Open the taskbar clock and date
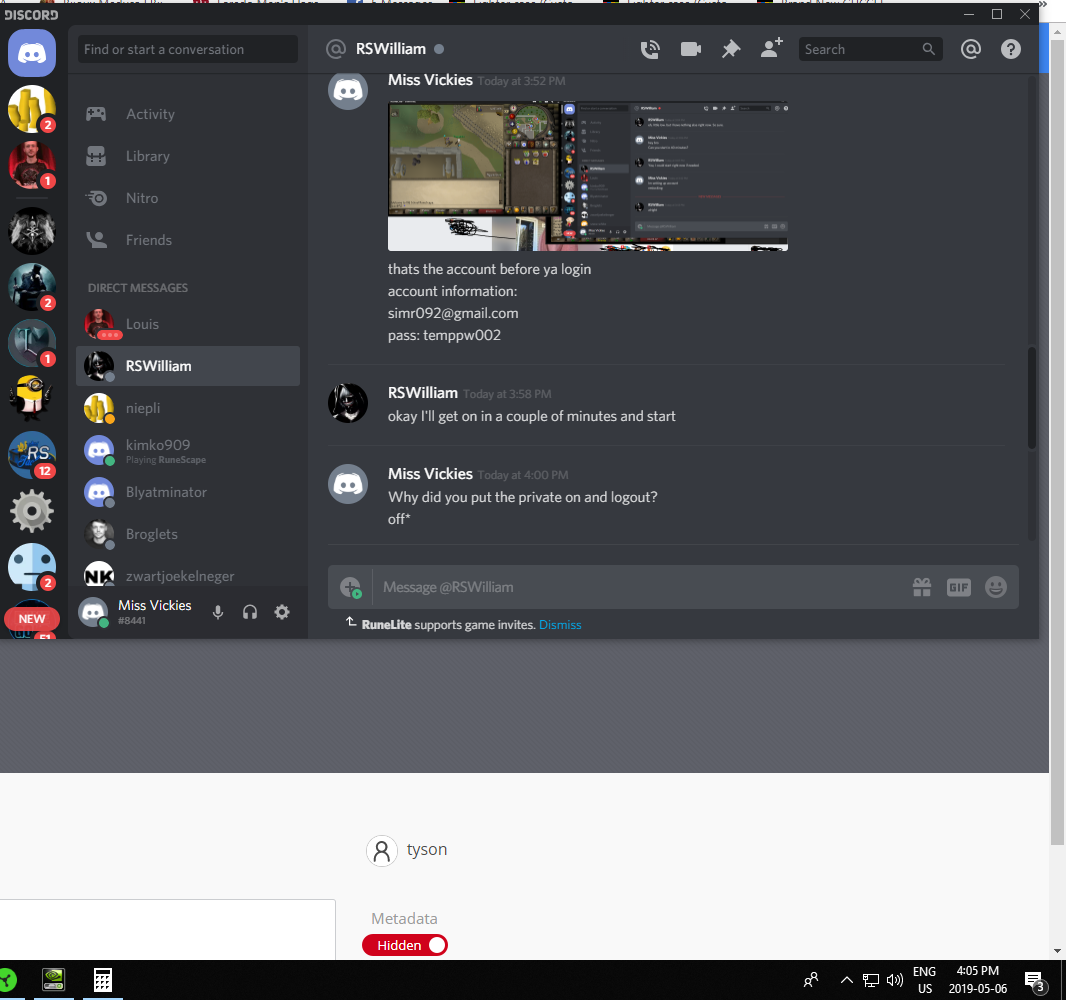This screenshot has height=1000, width=1066. [978, 980]
